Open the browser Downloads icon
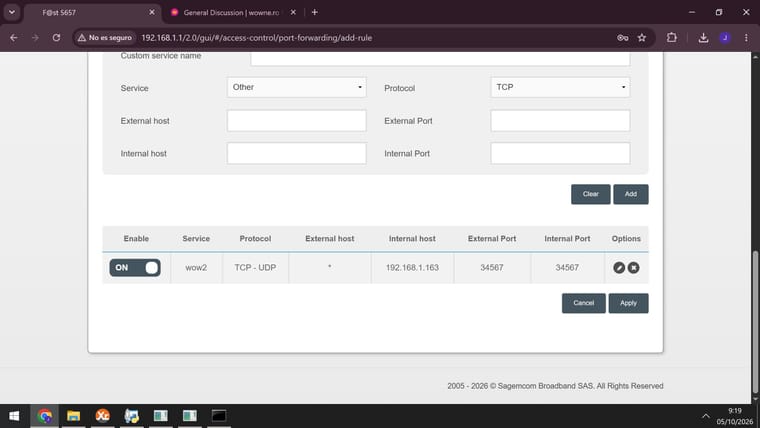The width and height of the screenshot is (760, 428). coord(703,37)
